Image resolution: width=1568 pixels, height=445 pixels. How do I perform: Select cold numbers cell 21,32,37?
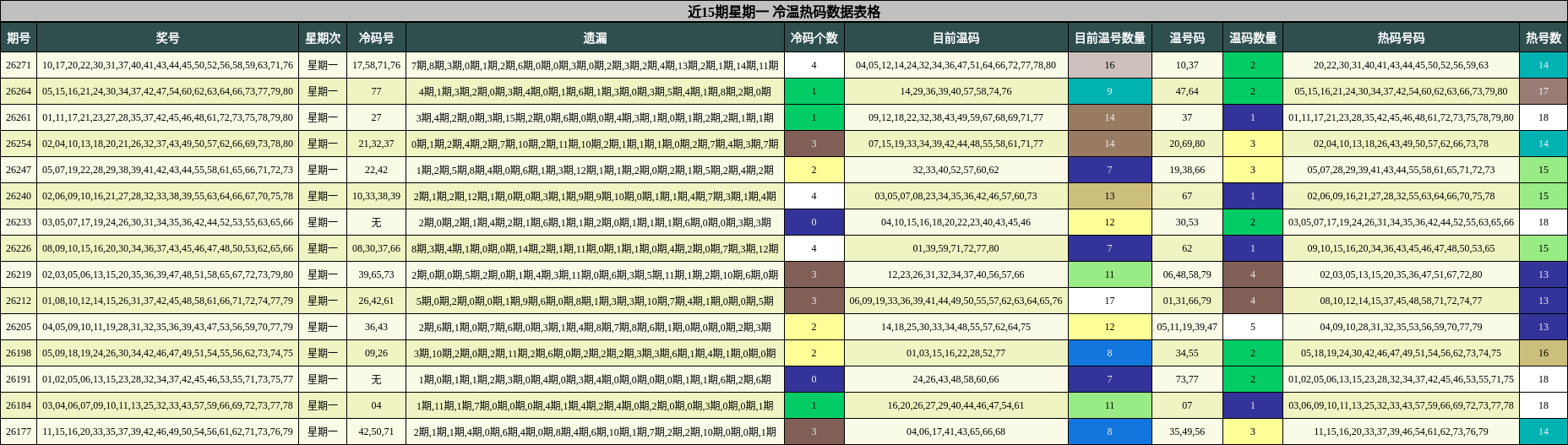(376, 144)
